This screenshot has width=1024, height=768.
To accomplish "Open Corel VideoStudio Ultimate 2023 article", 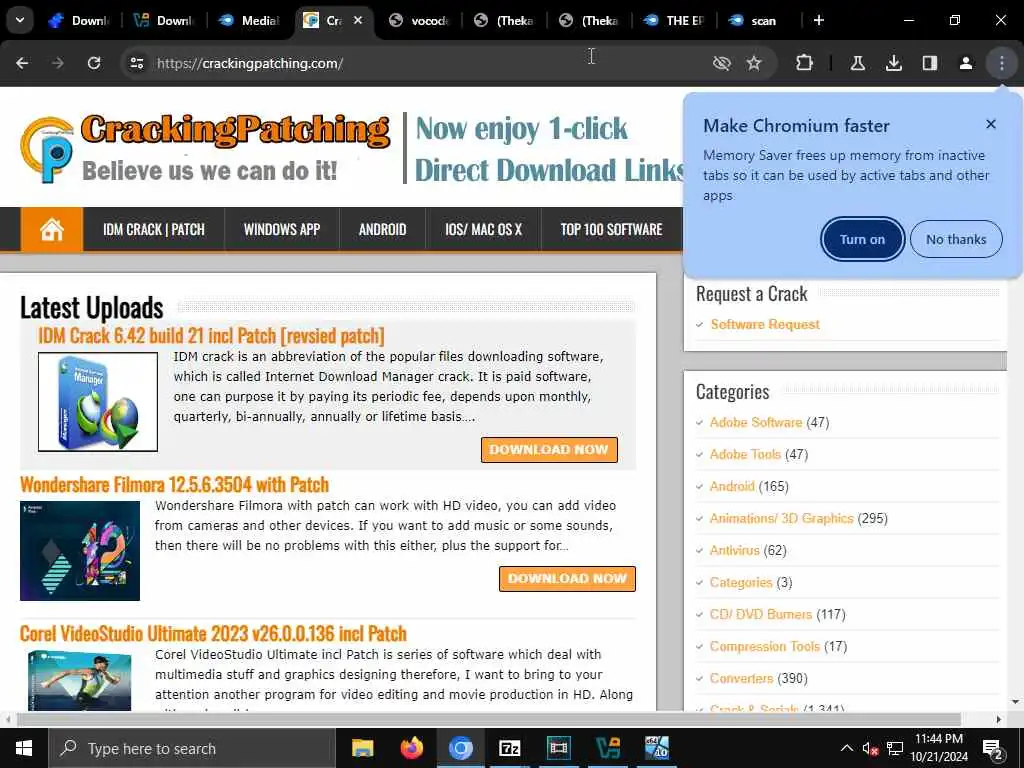I will pyautogui.click(x=213, y=633).
